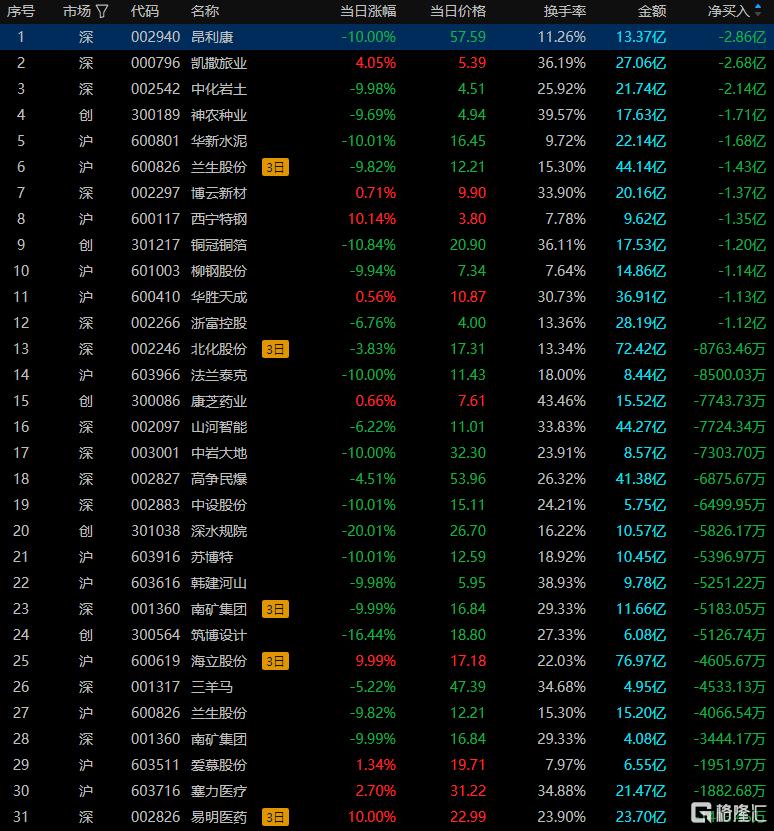This screenshot has height=831, width=774.
Task: Sort by 序号 column header
Action: [x=21, y=11]
